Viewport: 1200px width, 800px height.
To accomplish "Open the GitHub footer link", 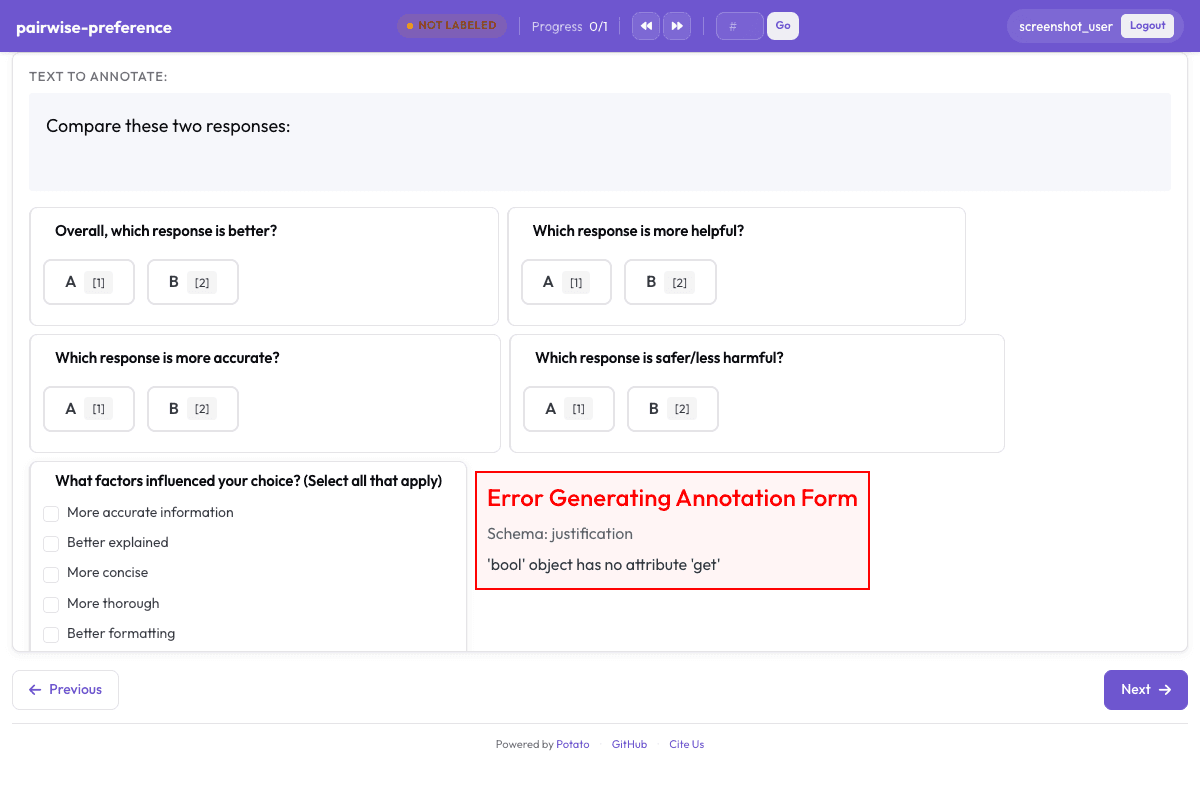I will [629, 744].
